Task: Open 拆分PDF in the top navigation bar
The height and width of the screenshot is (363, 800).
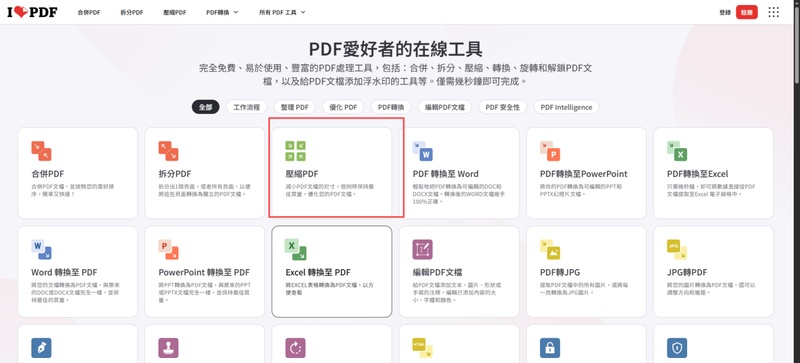Action: coord(132,12)
